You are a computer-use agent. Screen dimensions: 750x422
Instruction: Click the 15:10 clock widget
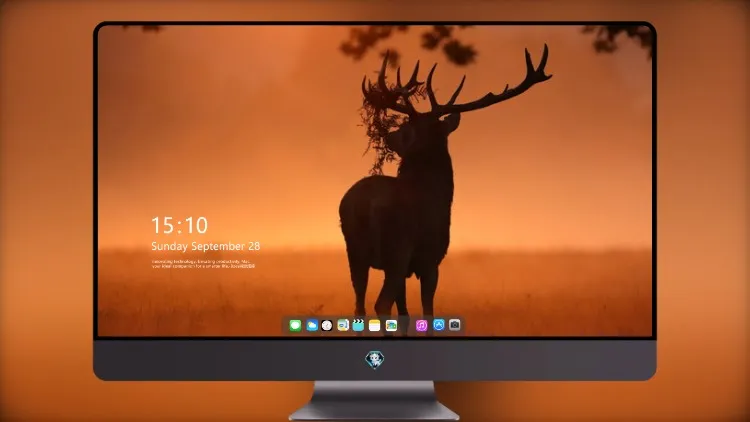(179, 225)
